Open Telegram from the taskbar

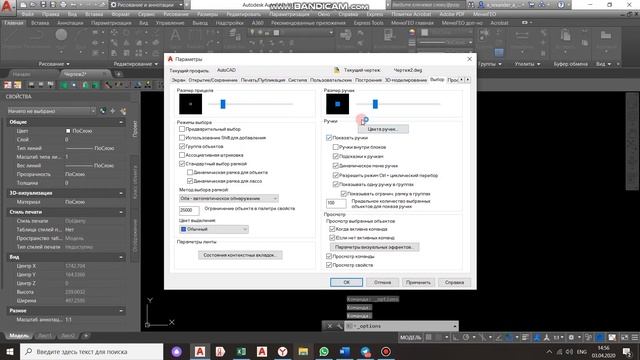[365, 351]
